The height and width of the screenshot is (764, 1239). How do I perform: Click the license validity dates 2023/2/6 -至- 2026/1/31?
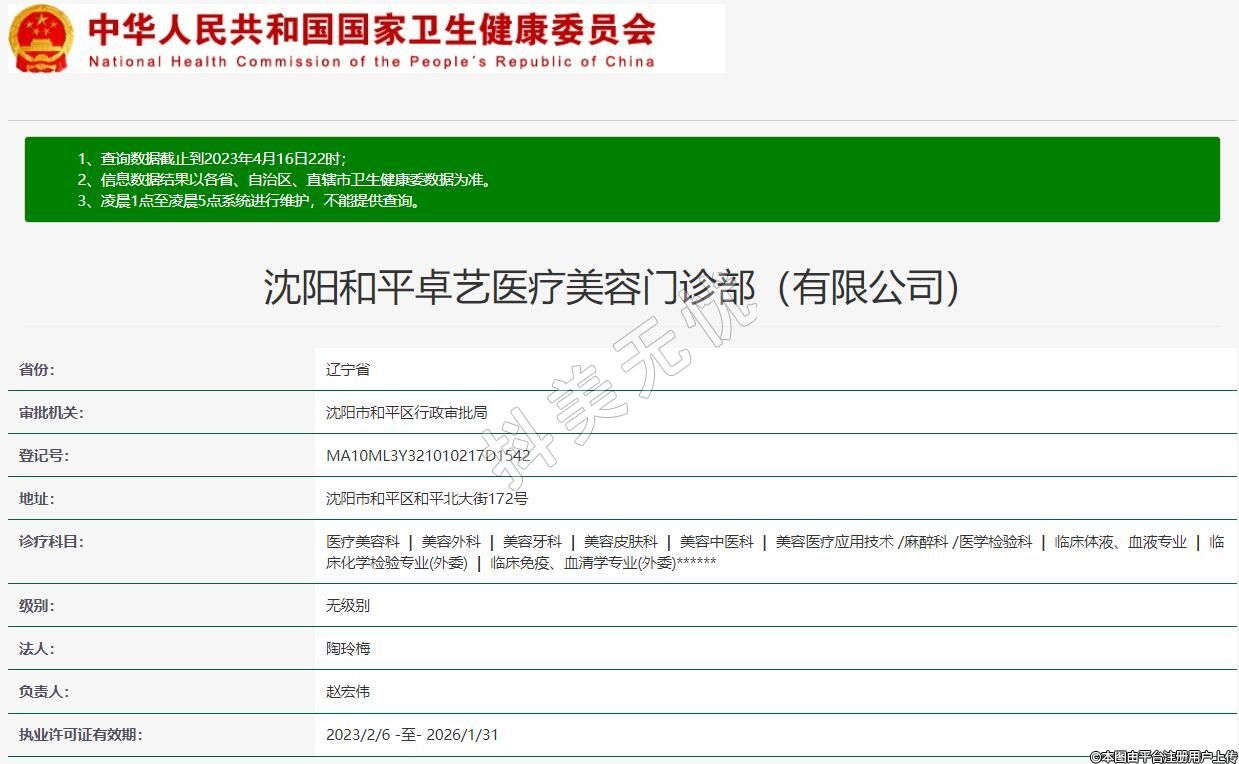tap(412, 734)
